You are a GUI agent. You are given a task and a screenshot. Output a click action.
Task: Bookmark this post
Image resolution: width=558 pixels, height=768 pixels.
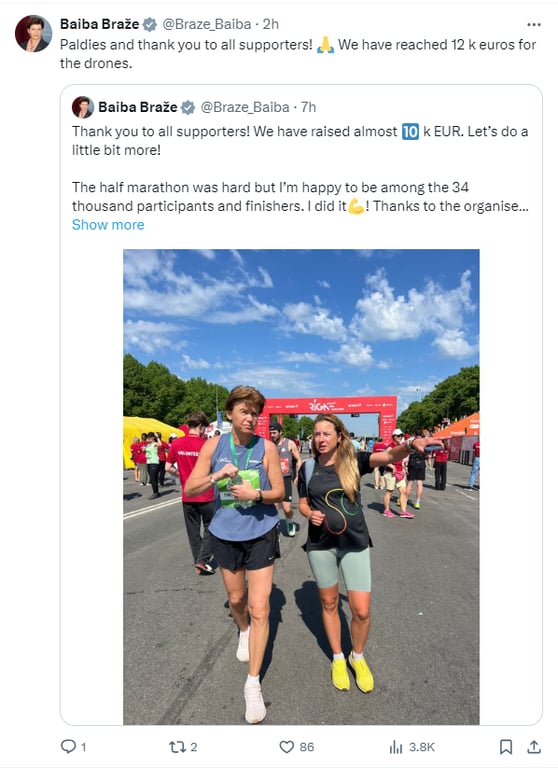[x=506, y=746]
